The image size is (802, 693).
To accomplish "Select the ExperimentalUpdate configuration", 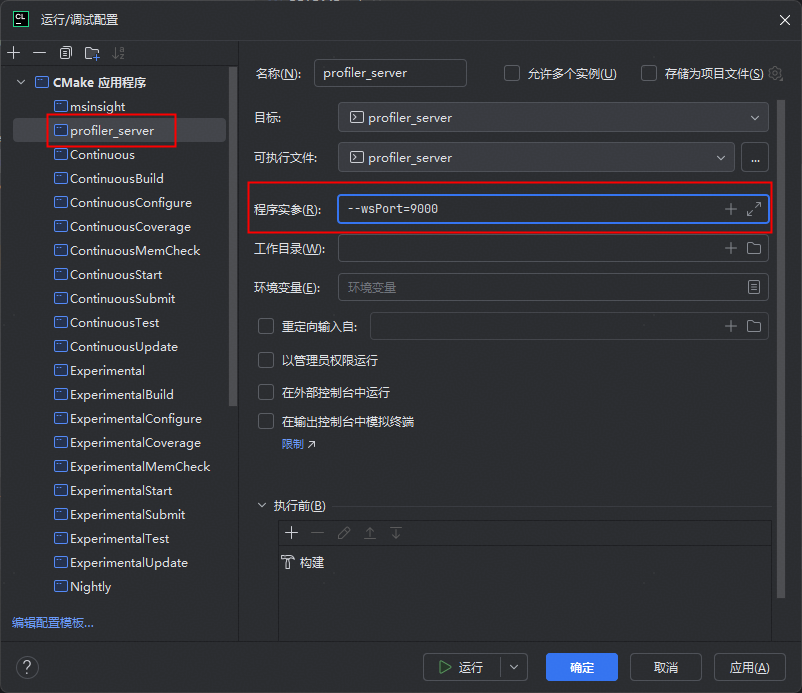I will coord(128,563).
